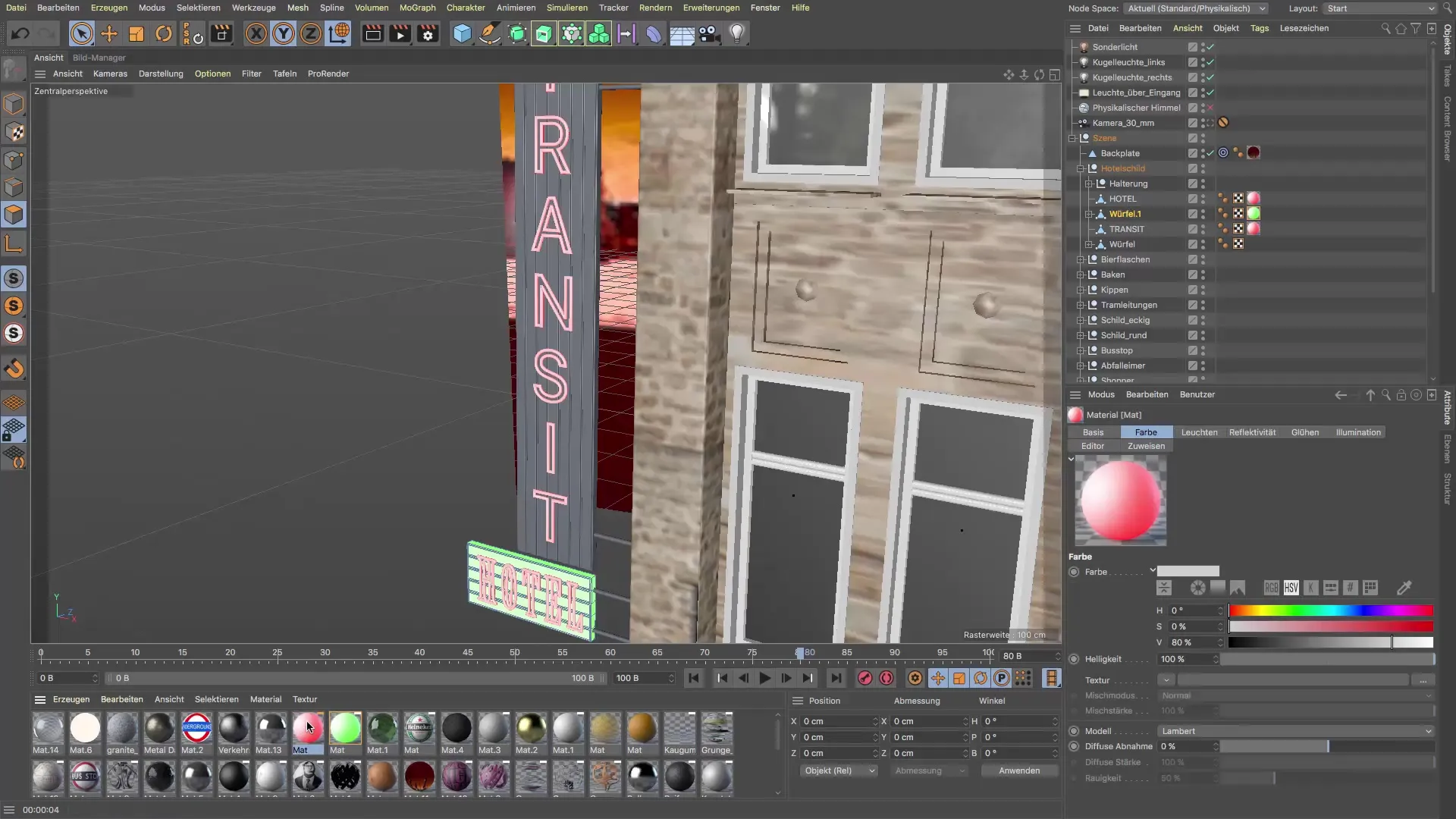Screen dimensions: 1456x819
Task: Open the Leuchten material tab
Action: (x=1199, y=432)
